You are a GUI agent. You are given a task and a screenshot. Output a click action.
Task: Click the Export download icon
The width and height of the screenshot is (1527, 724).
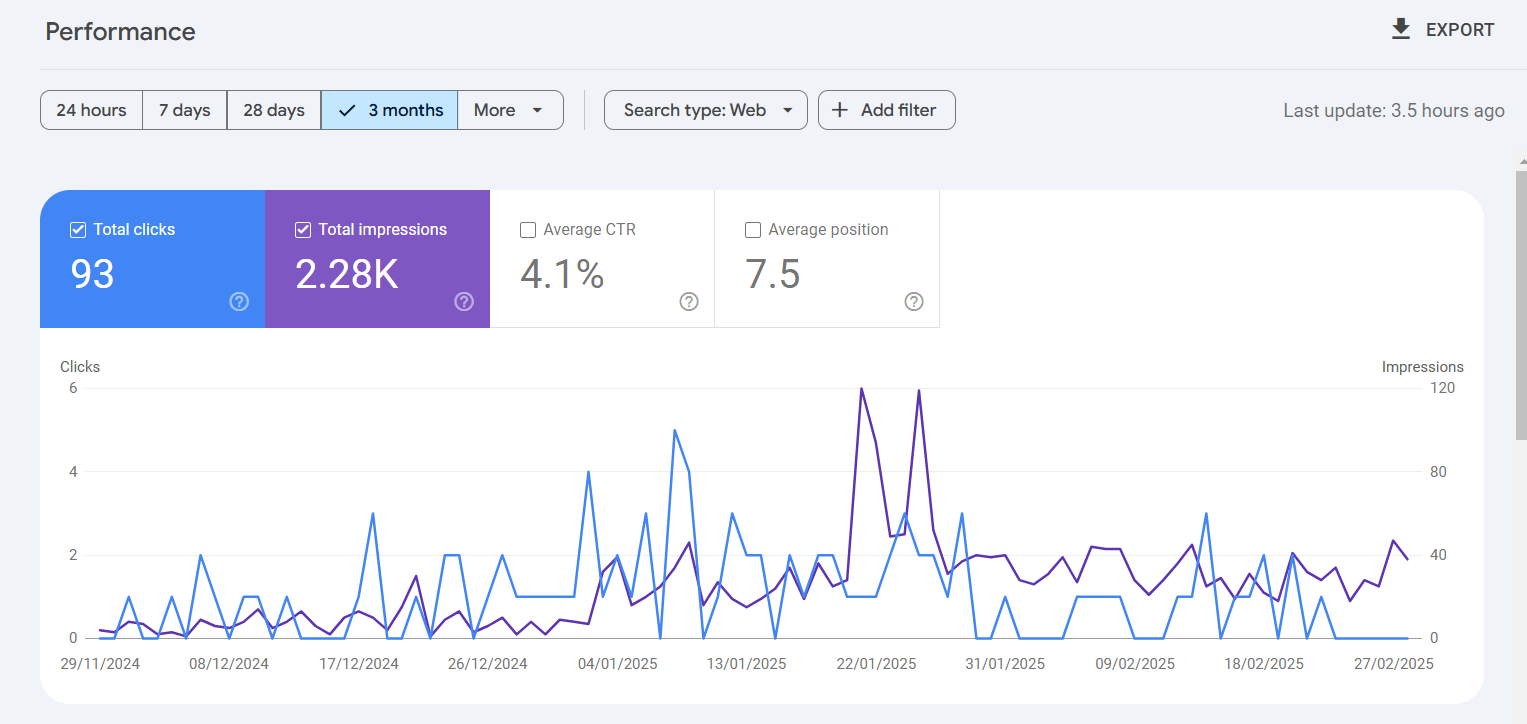tap(1401, 29)
